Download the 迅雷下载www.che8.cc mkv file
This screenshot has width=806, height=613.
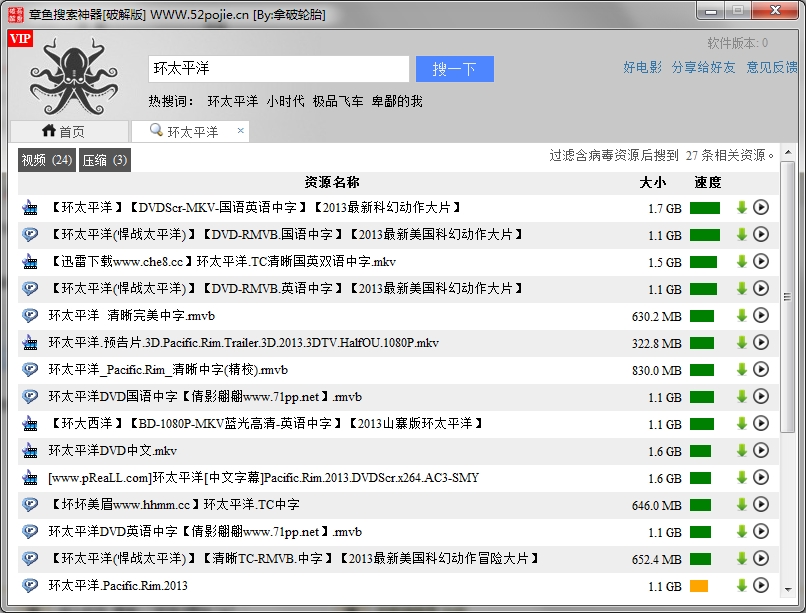pos(741,262)
